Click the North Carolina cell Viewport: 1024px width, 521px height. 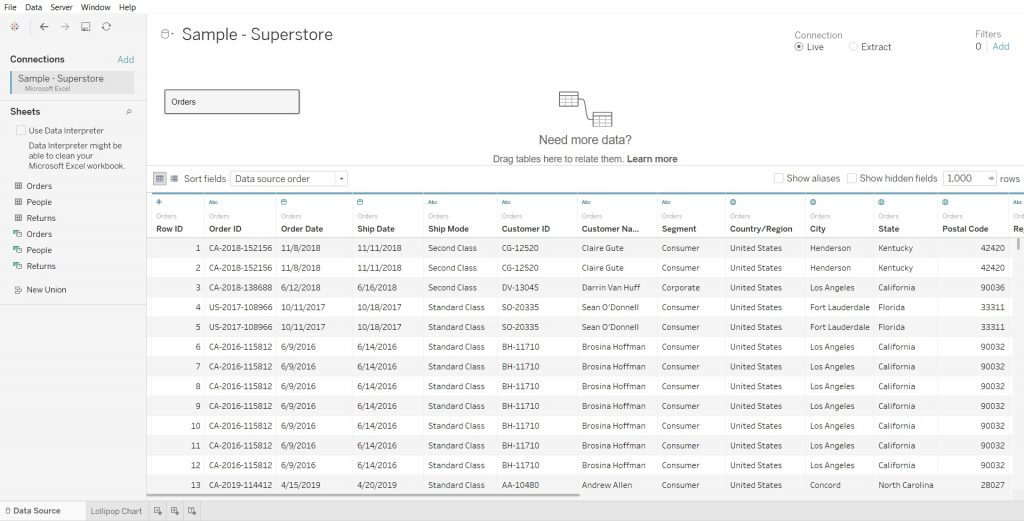point(905,485)
